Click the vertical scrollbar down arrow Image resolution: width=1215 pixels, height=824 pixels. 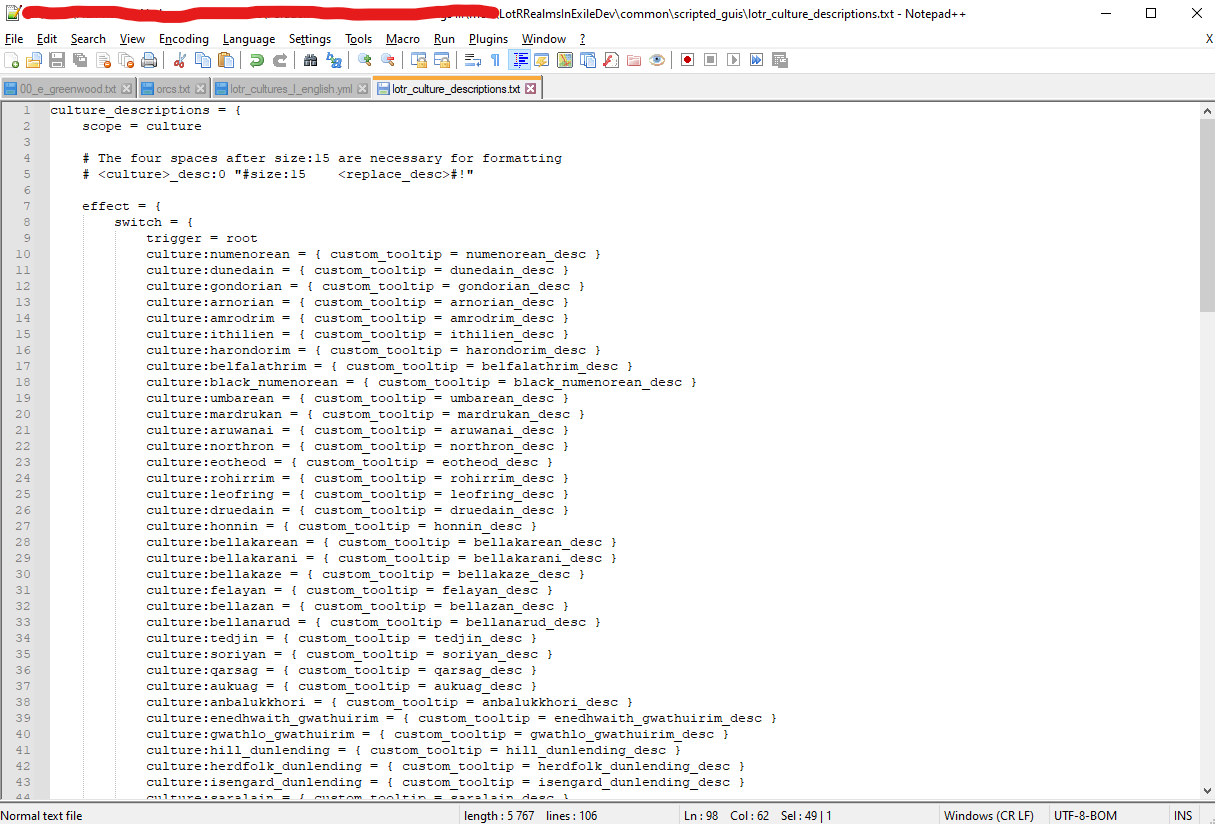pyautogui.click(x=1207, y=790)
